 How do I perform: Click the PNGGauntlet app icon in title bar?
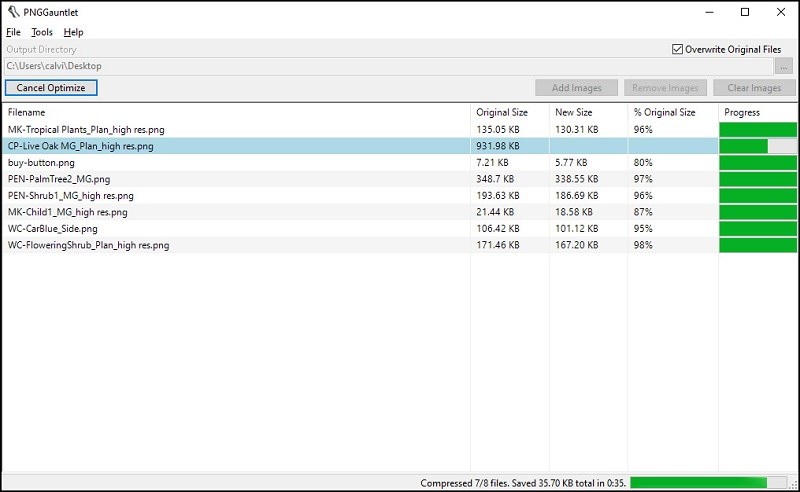pyautogui.click(x=13, y=12)
